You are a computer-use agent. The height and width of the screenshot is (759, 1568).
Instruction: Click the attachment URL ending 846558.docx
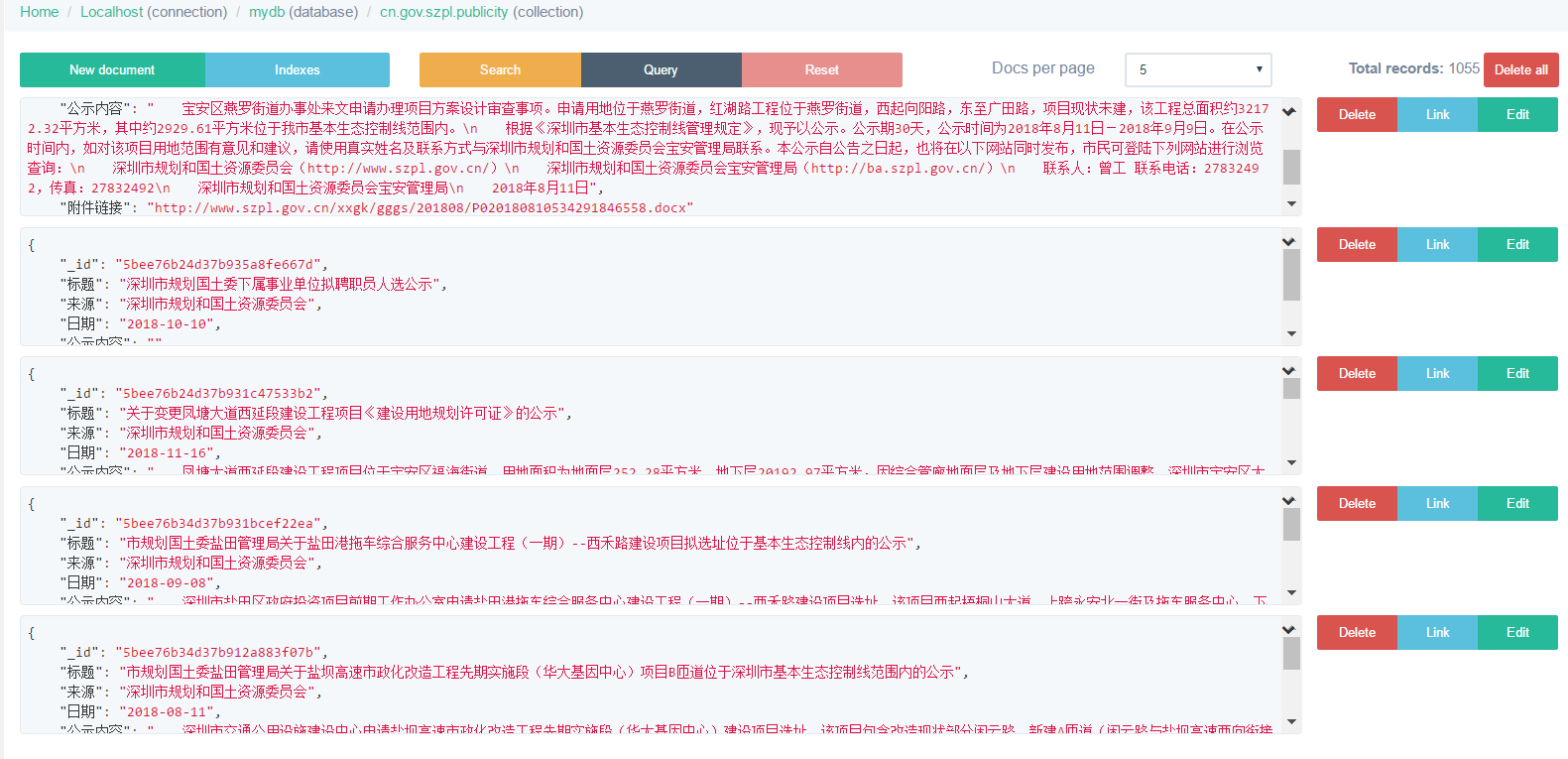click(x=421, y=207)
